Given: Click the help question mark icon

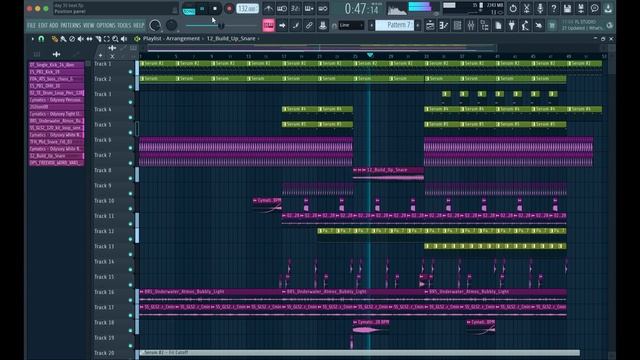Looking at the screenshot, I should [x=554, y=9].
